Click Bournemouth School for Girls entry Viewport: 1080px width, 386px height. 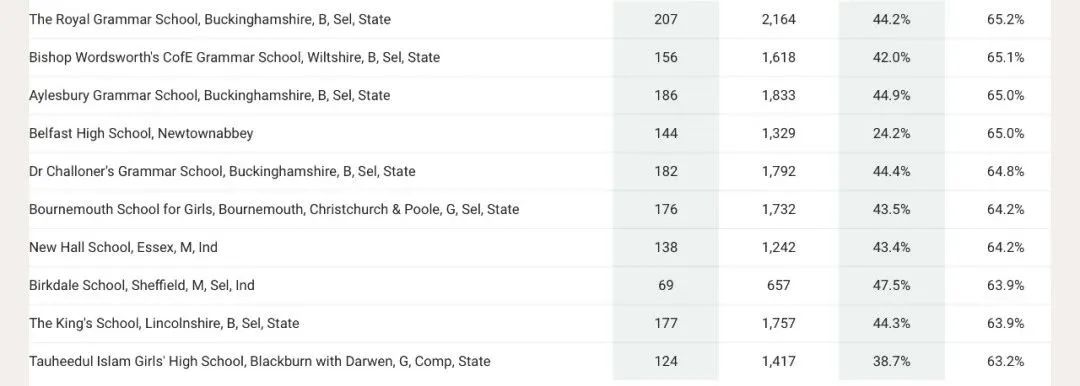274,209
